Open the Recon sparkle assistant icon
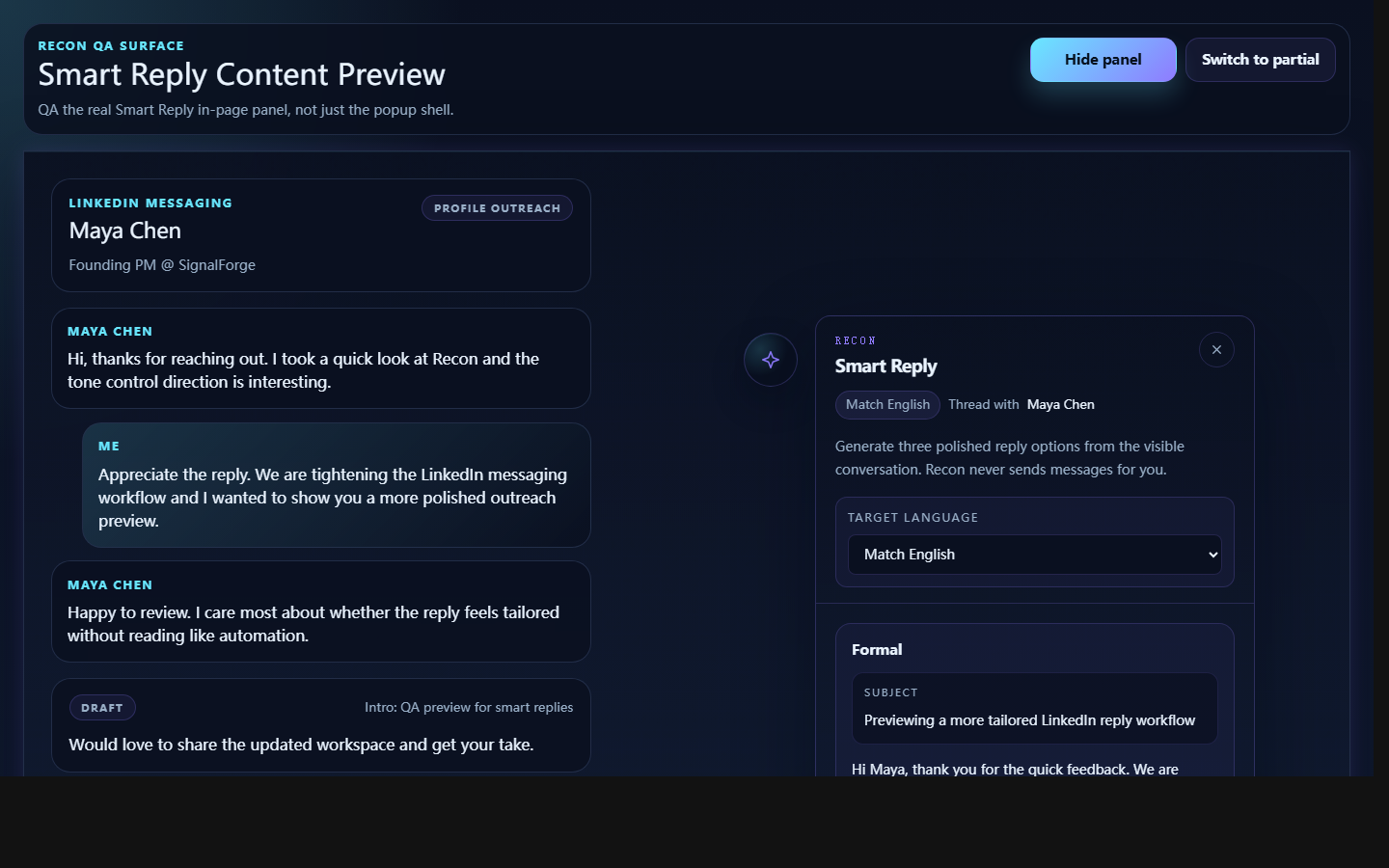 click(x=770, y=359)
